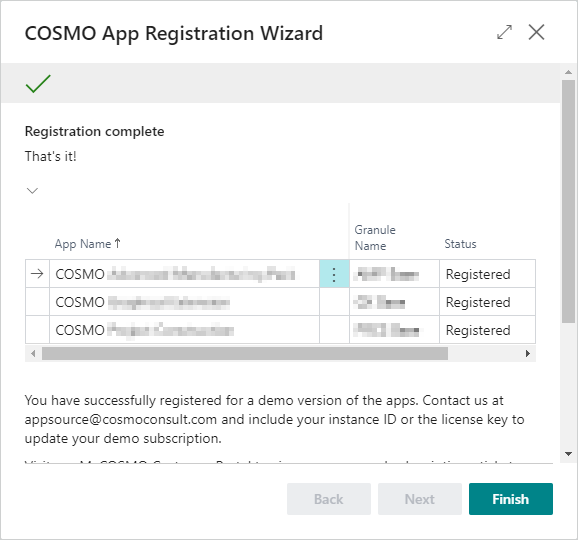Click the vertical scrollbar down arrow
Viewport: 578px width, 540px height.
(568, 454)
